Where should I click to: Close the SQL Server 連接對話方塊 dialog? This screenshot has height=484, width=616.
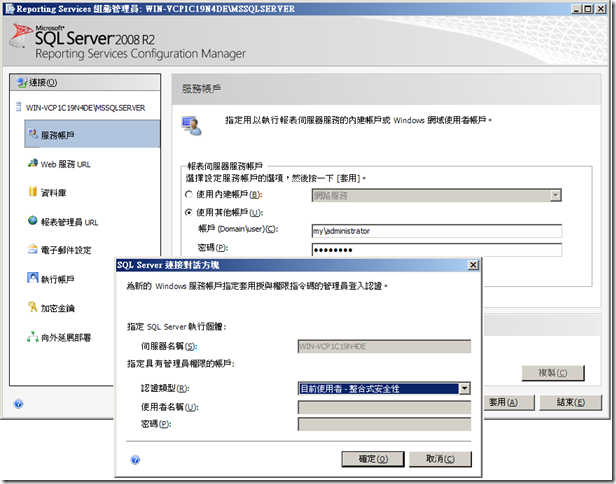click(x=473, y=265)
